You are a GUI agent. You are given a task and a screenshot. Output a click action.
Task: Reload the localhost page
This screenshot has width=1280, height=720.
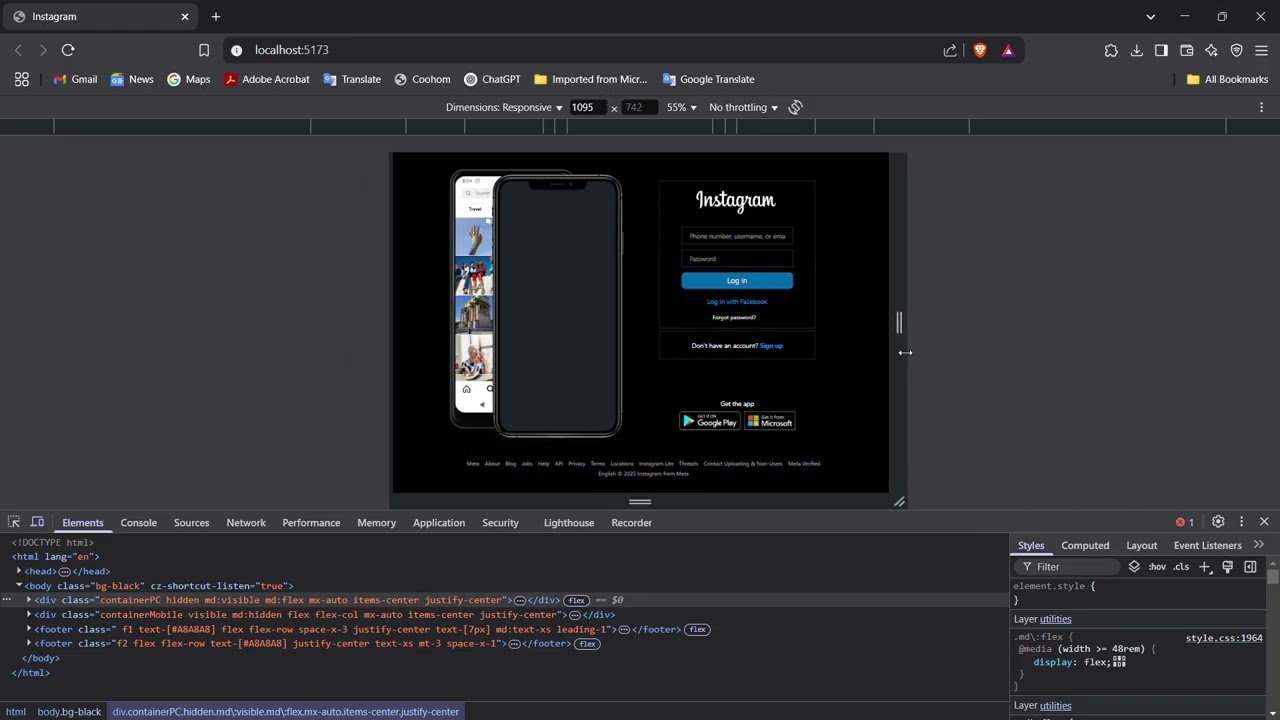pos(68,50)
